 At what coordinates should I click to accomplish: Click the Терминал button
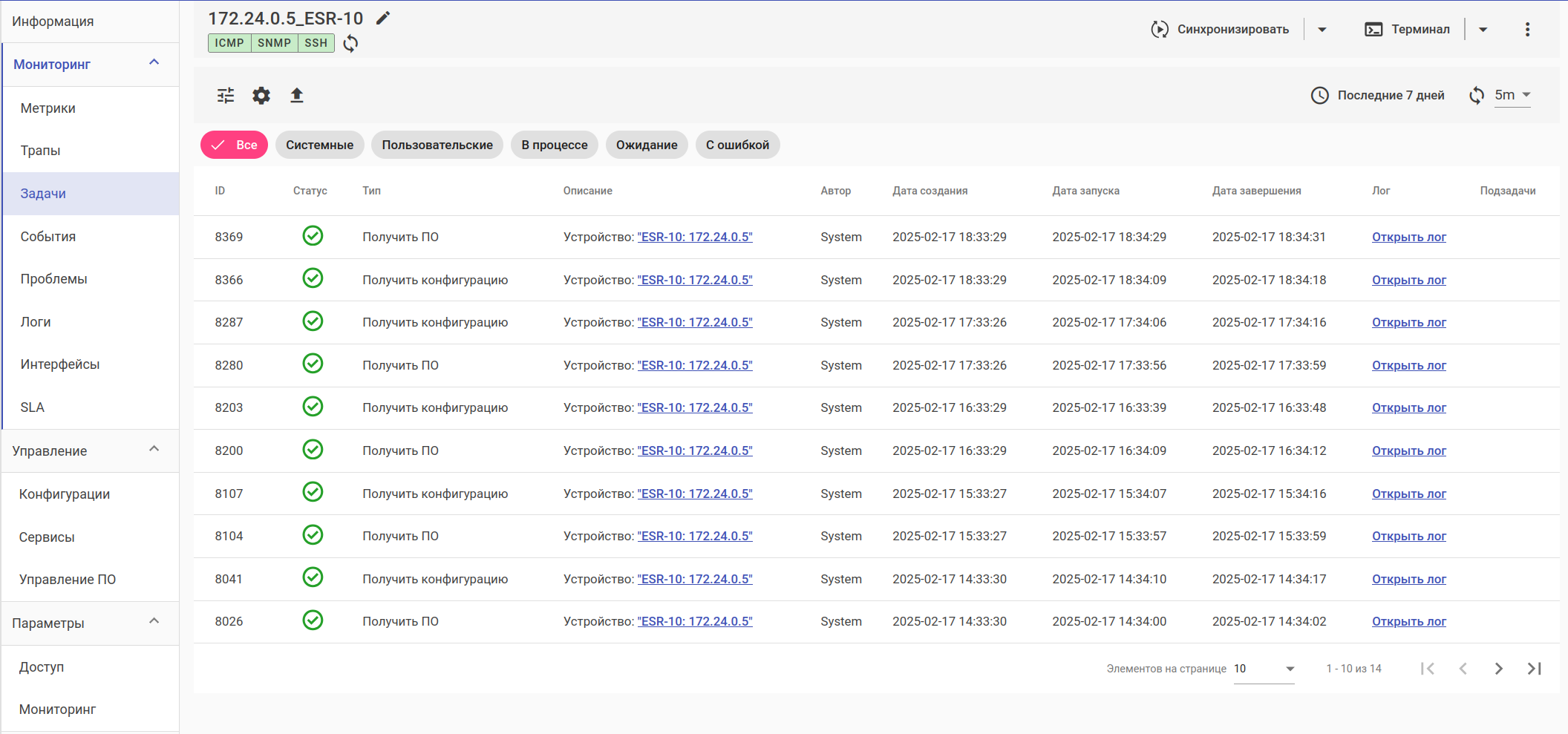[1408, 30]
